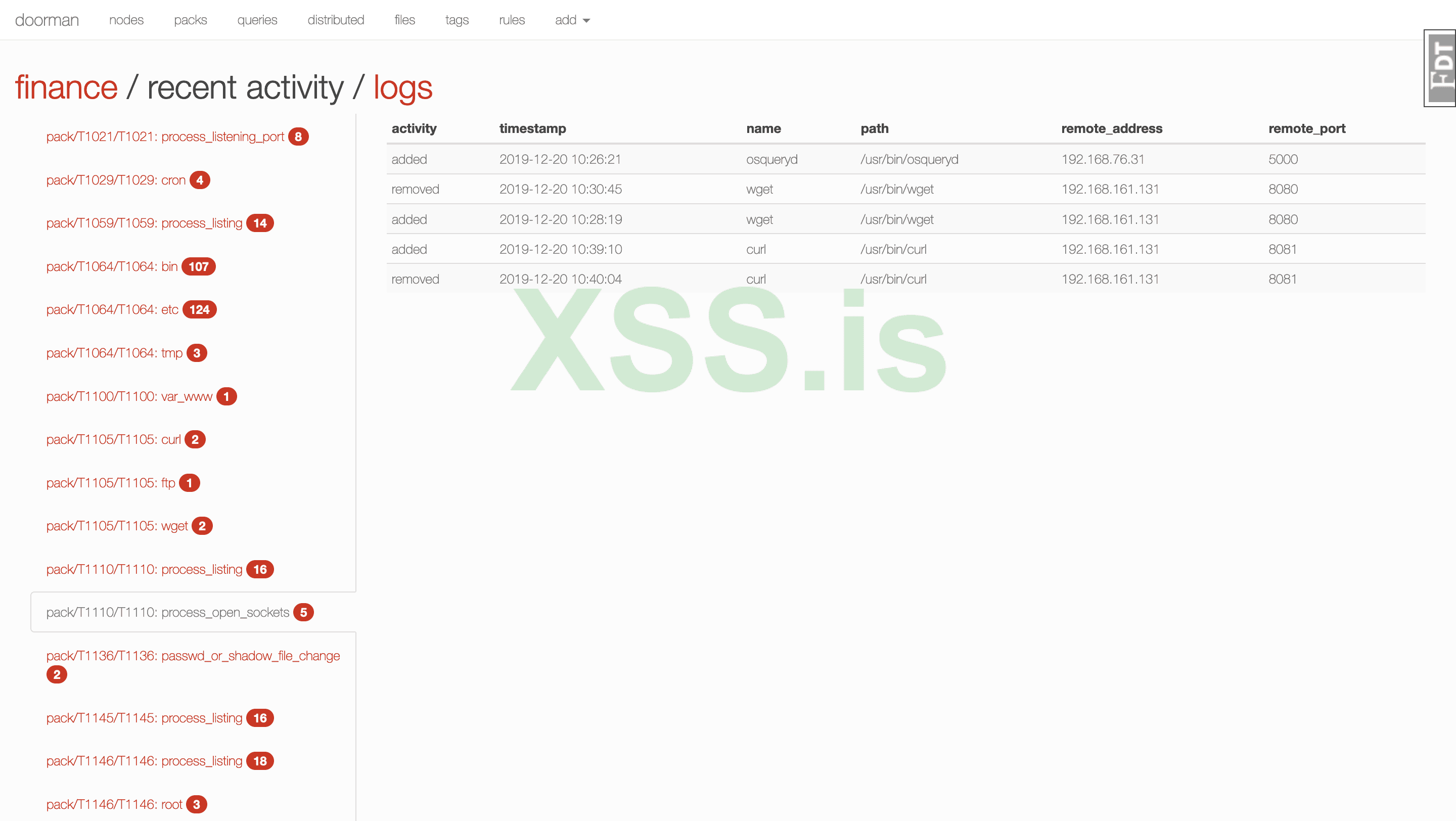Viewport: 1456px width, 821px height.
Task: Select active process_open_sockets tab
Action: pyautogui.click(x=168, y=613)
